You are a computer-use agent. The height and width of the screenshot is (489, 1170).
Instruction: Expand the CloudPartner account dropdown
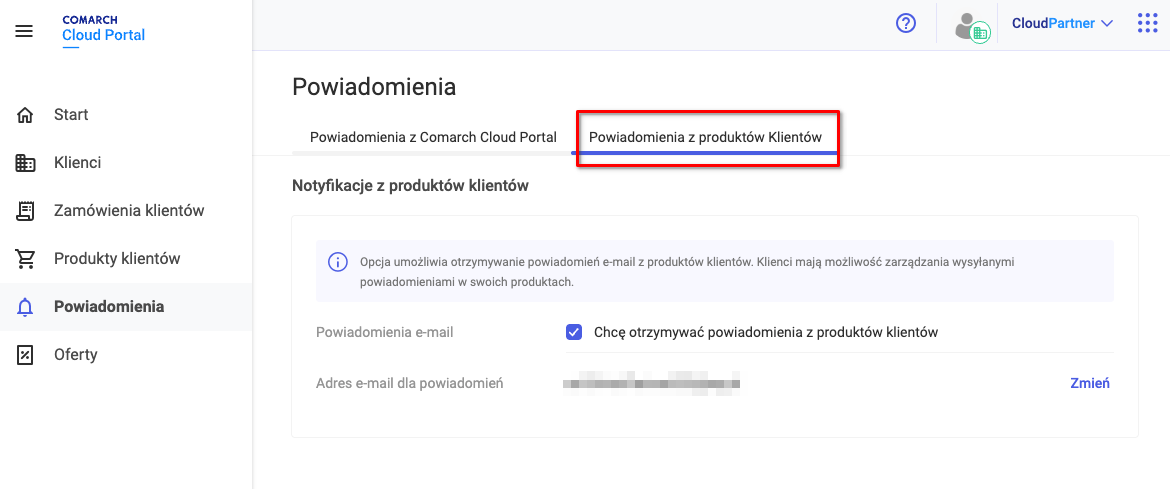point(1063,23)
